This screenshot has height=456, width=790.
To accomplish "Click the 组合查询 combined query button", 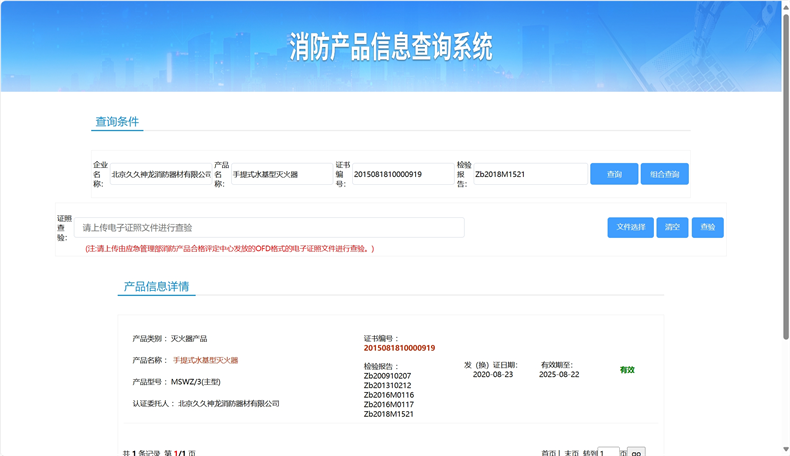I will (x=664, y=174).
